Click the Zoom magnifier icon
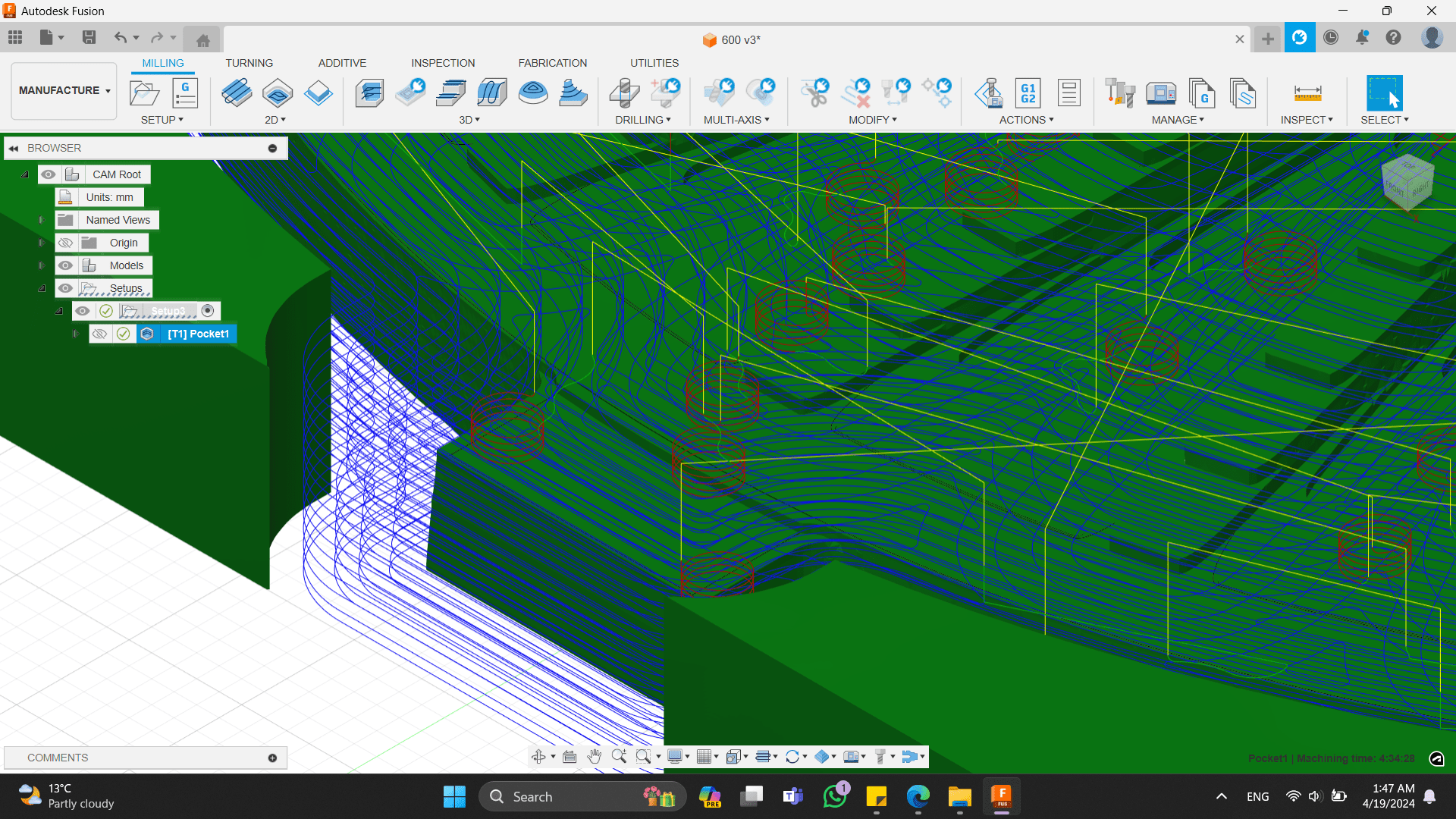 click(619, 756)
